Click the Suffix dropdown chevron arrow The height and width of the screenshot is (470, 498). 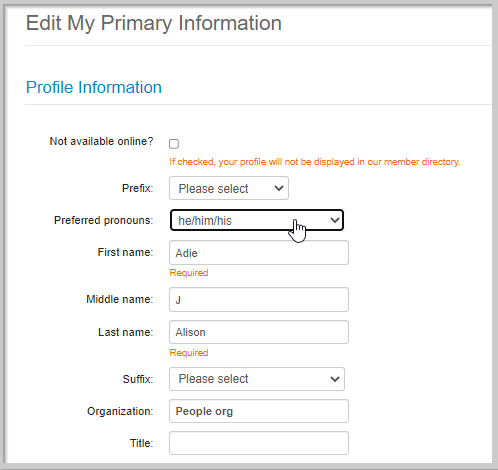point(335,379)
